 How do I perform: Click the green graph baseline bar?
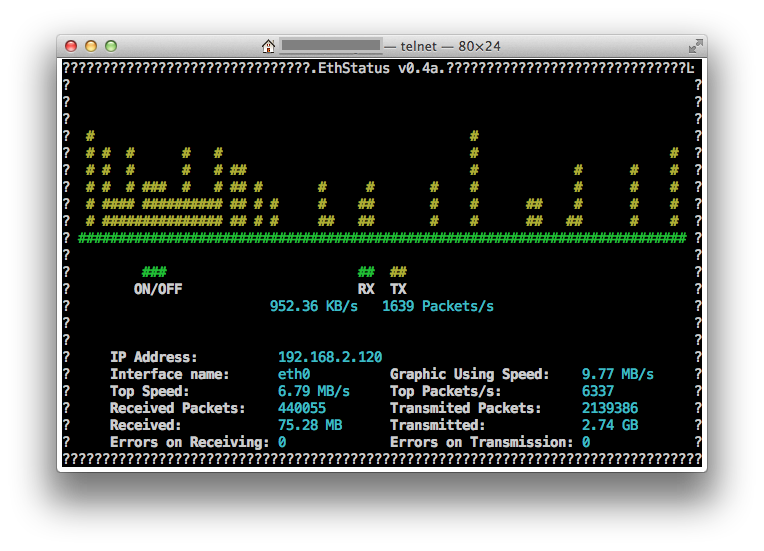pos(382,238)
